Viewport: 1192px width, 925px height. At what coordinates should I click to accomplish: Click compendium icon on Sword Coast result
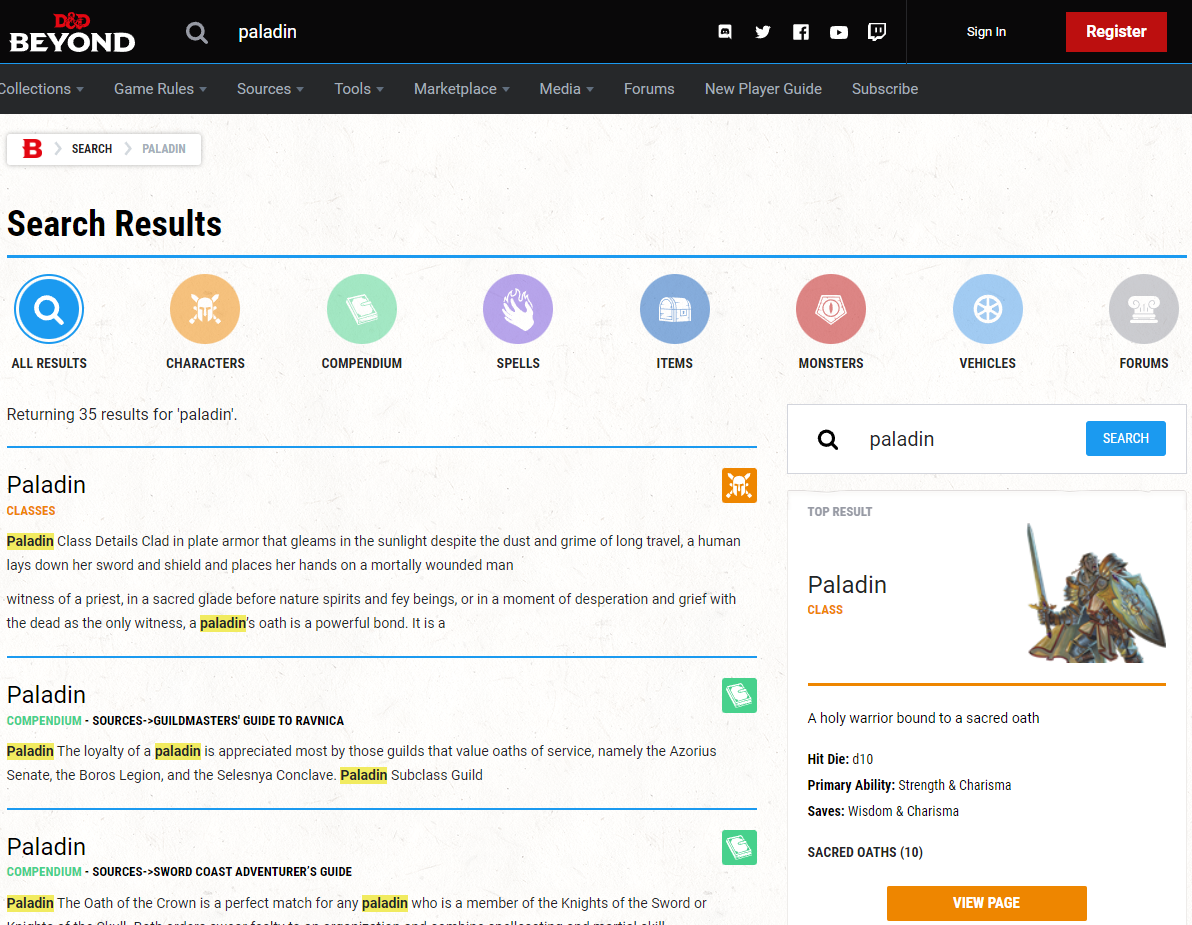point(740,847)
